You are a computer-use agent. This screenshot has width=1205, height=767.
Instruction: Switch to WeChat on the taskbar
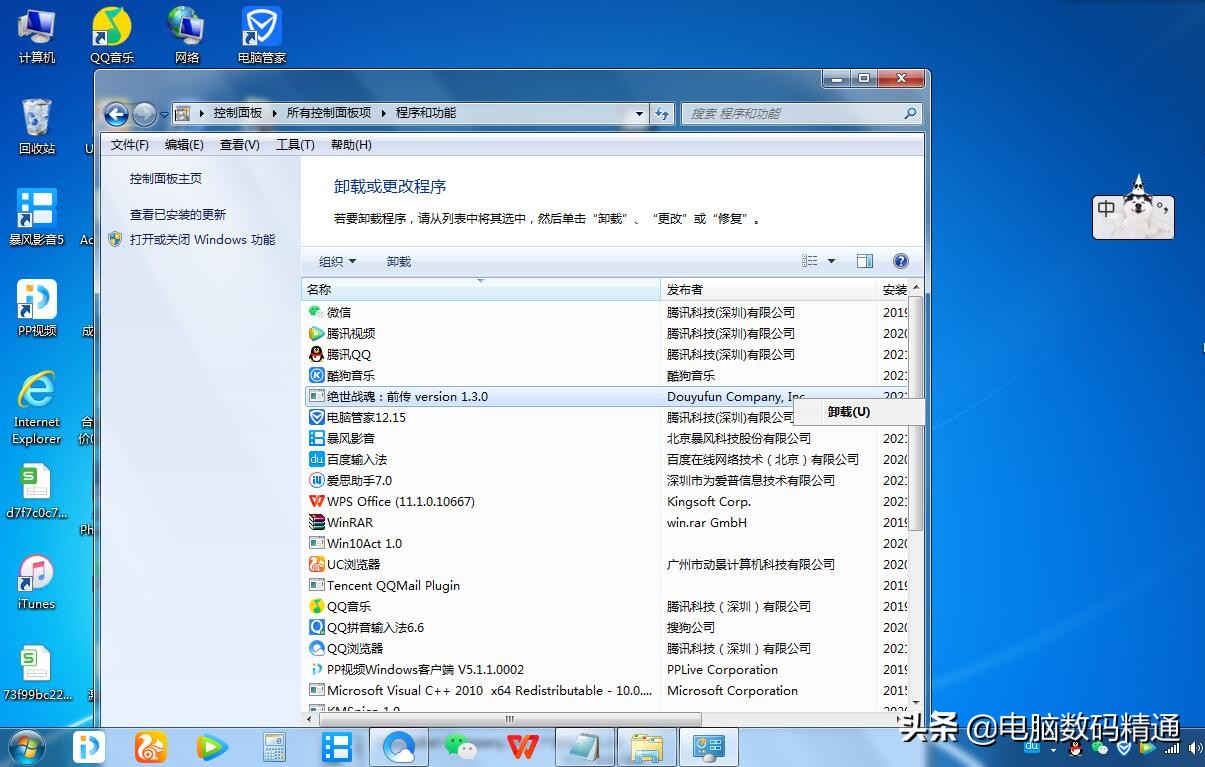tap(460, 747)
